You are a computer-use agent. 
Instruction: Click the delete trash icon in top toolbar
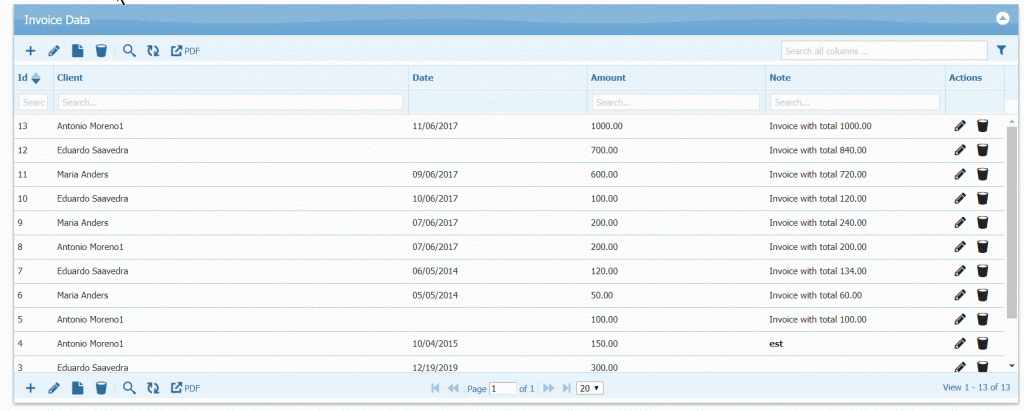(101, 50)
